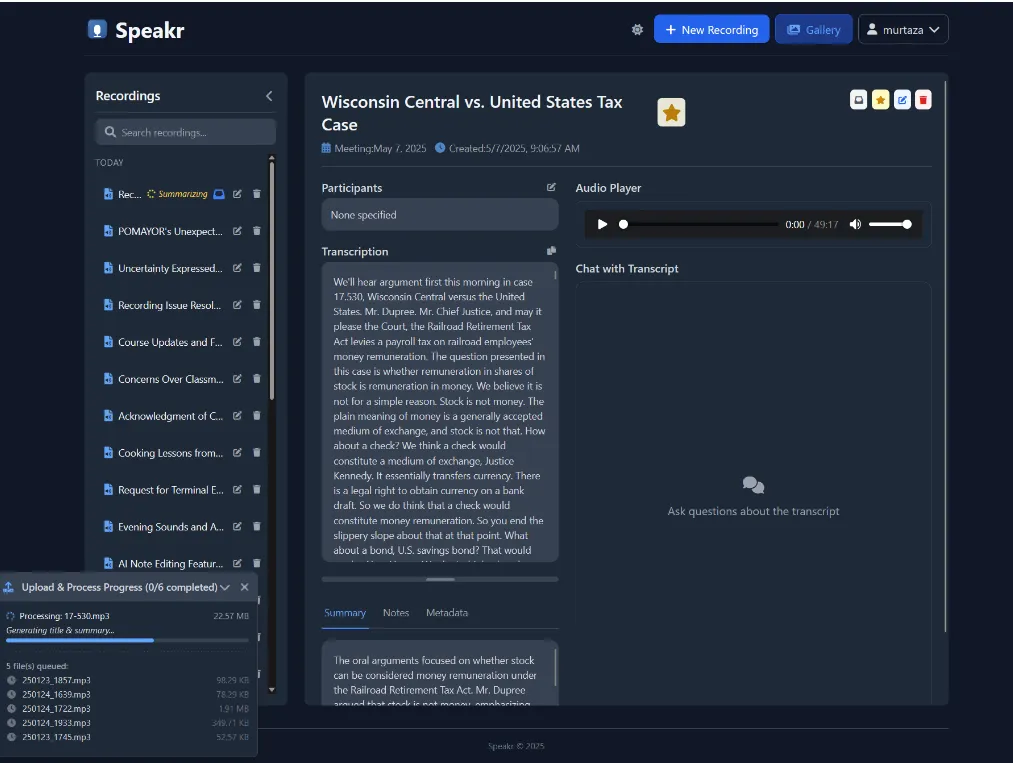
Task: Delete the Evening Sounds and A... recording
Action: [256, 526]
